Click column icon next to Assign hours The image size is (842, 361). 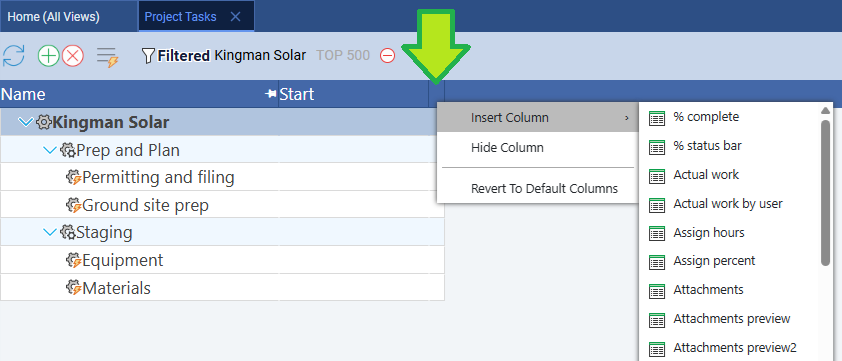pos(657,233)
